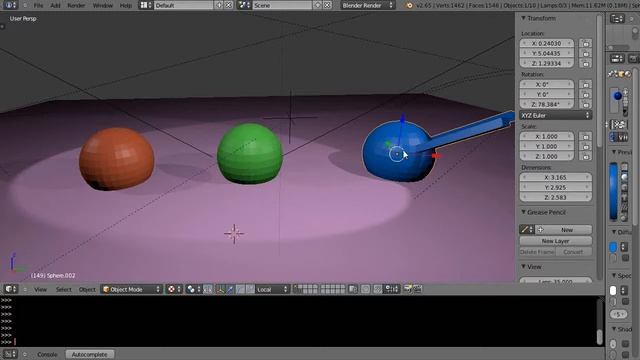Add a new screen layout
The width and height of the screenshot is (640, 360).
point(219,5)
